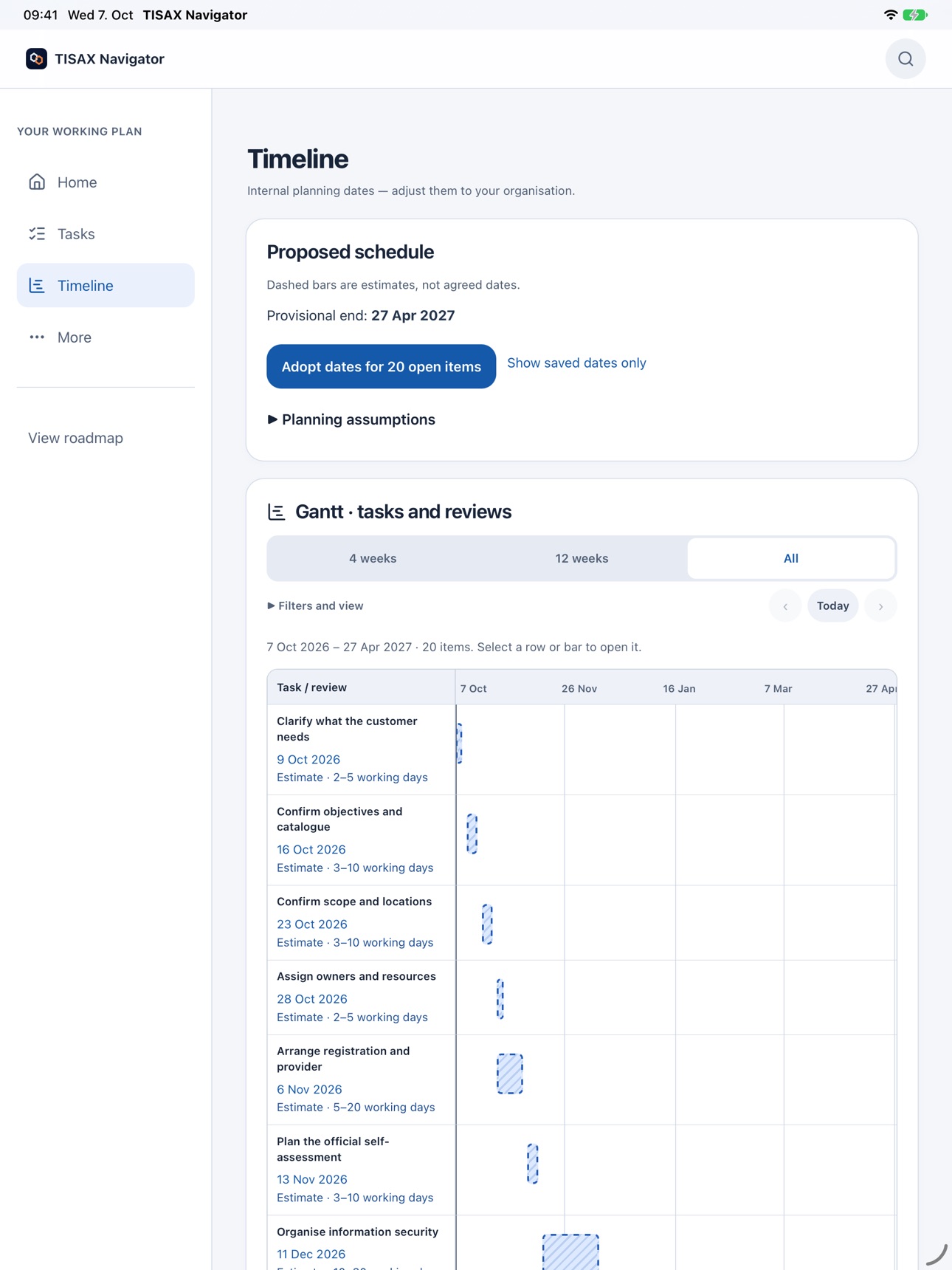Open the Home page from sidebar
Image resolution: width=952 pixels, height=1270 pixels.
click(106, 182)
